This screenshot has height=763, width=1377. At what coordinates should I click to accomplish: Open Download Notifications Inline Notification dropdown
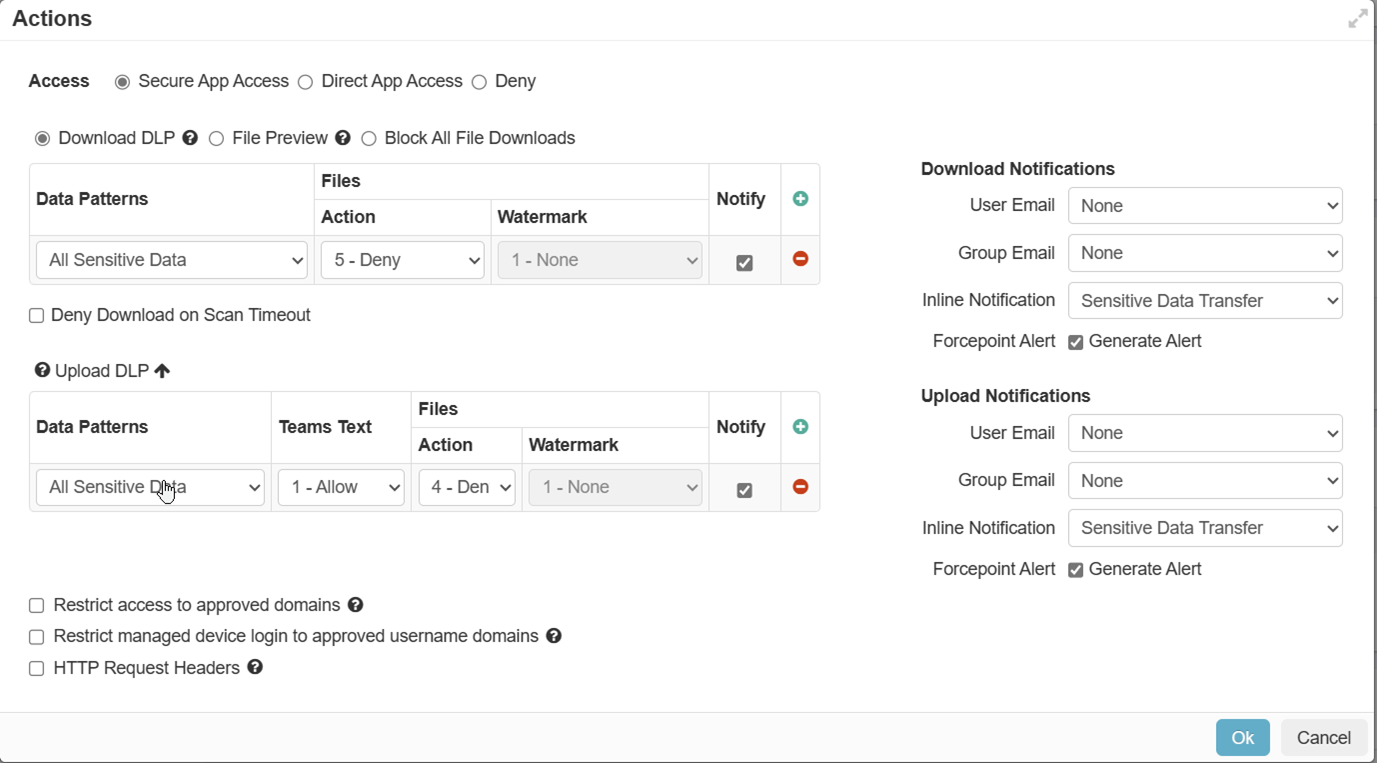point(1205,301)
